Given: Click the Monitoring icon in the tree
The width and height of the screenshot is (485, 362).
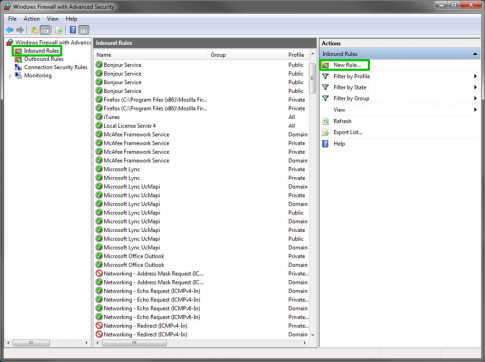Looking at the screenshot, I should click(19, 75).
